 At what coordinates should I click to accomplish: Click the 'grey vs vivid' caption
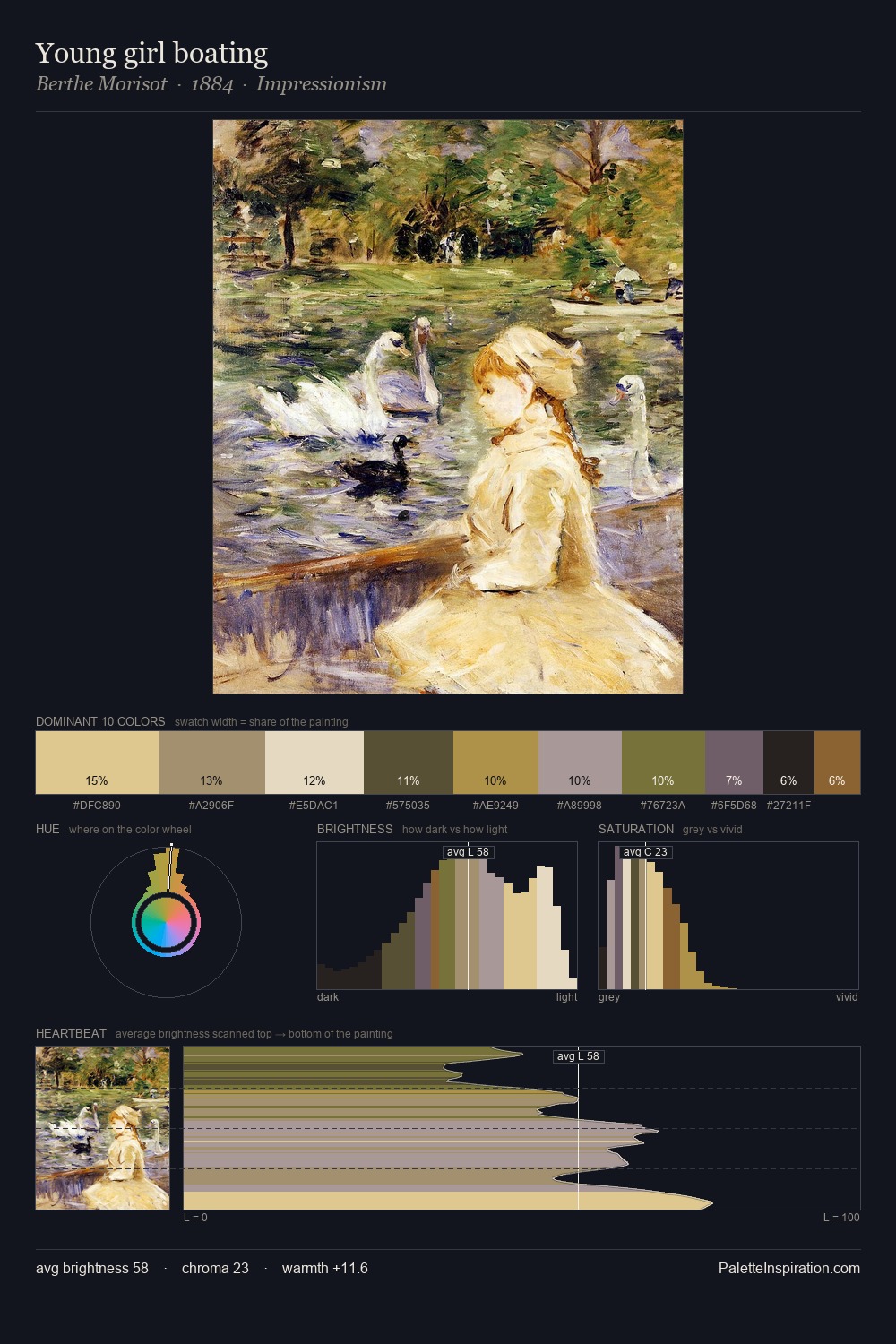tap(712, 830)
